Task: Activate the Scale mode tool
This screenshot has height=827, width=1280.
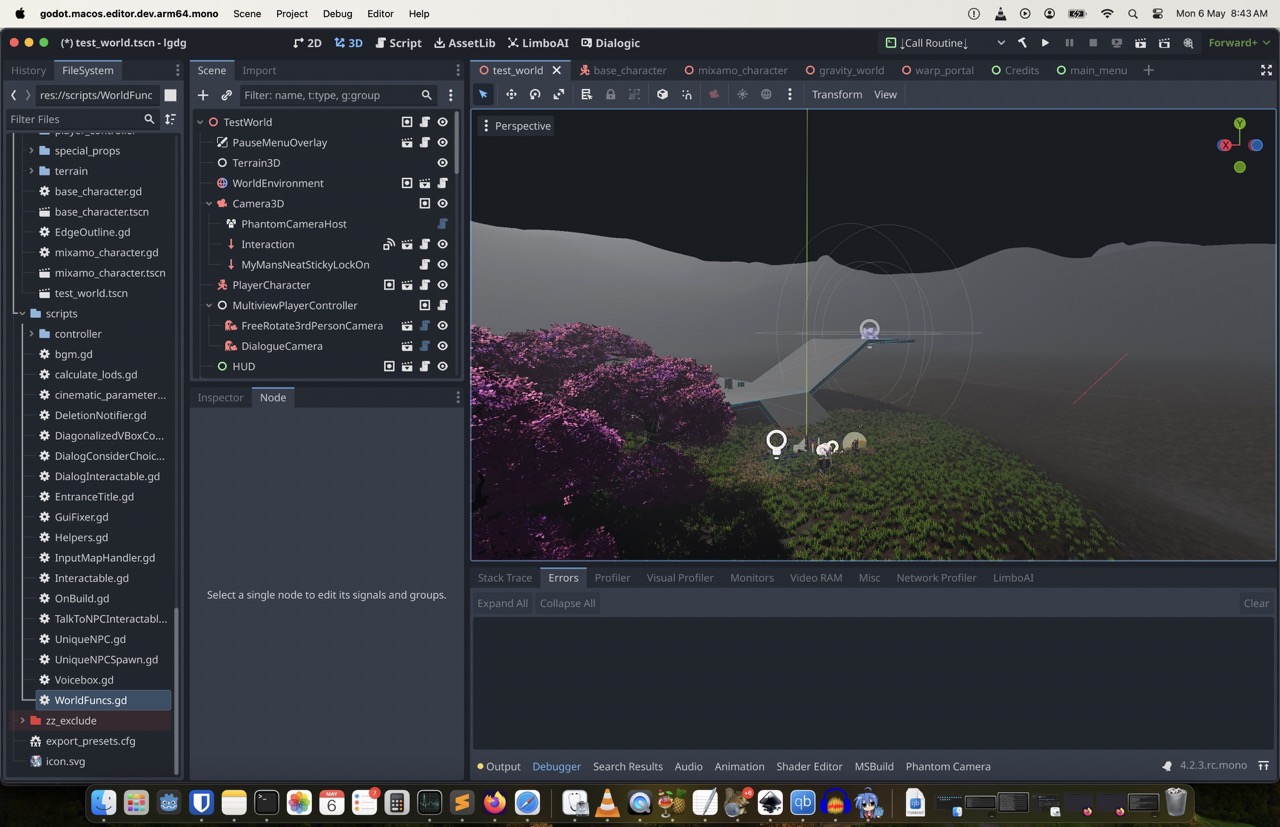Action: pyautogui.click(x=559, y=94)
